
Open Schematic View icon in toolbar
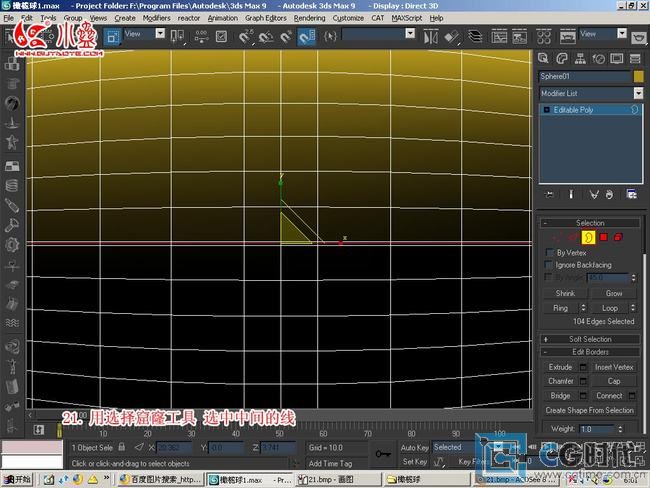[x=519, y=37]
